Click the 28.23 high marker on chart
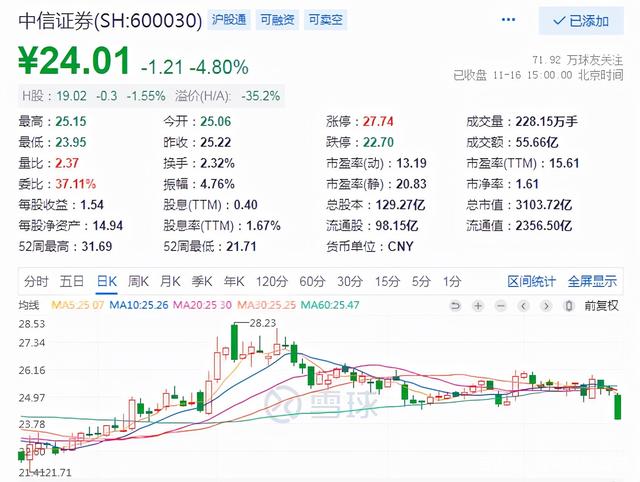Viewport: 640px width, 482px height. click(263, 323)
